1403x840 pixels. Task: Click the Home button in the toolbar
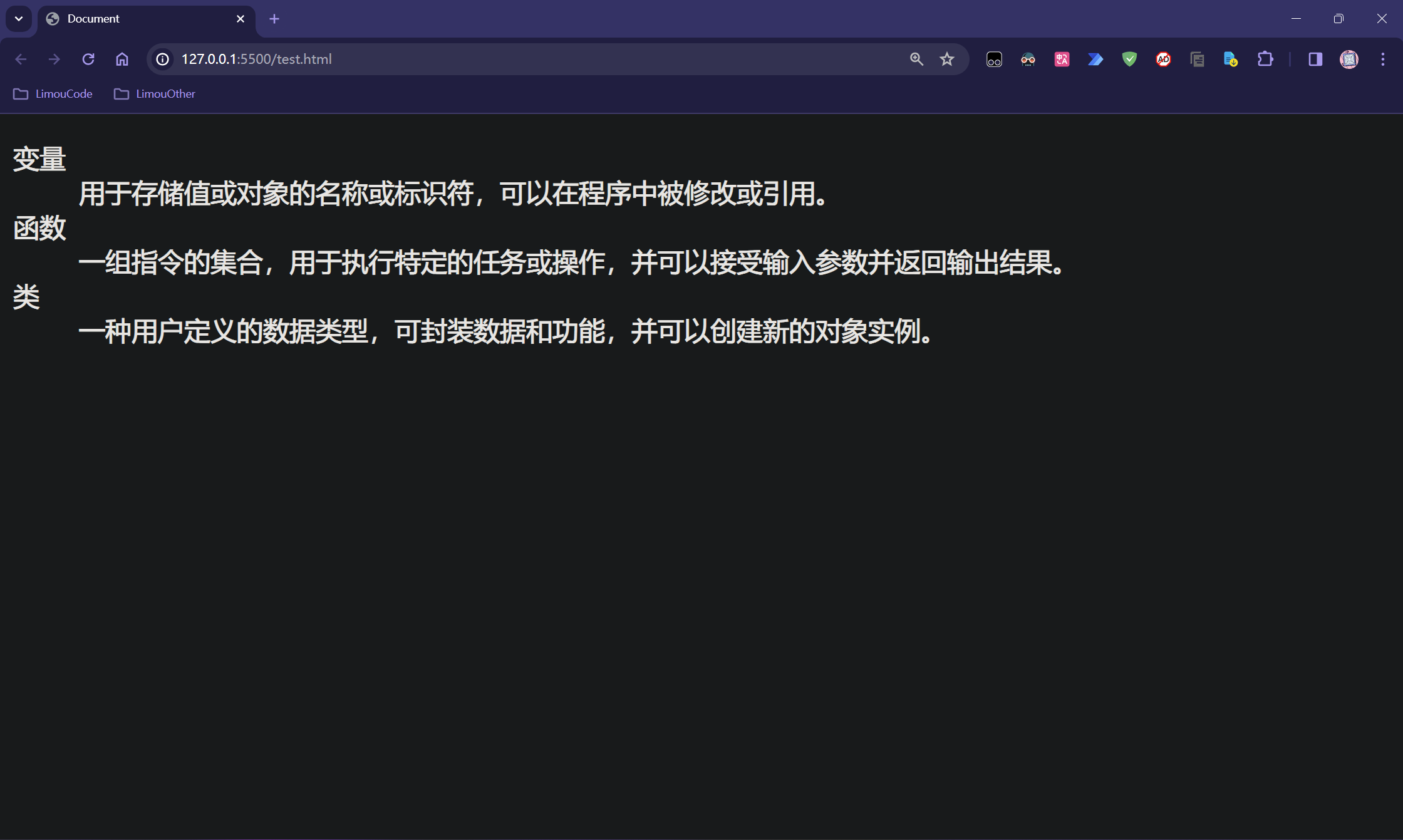coord(122,59)
